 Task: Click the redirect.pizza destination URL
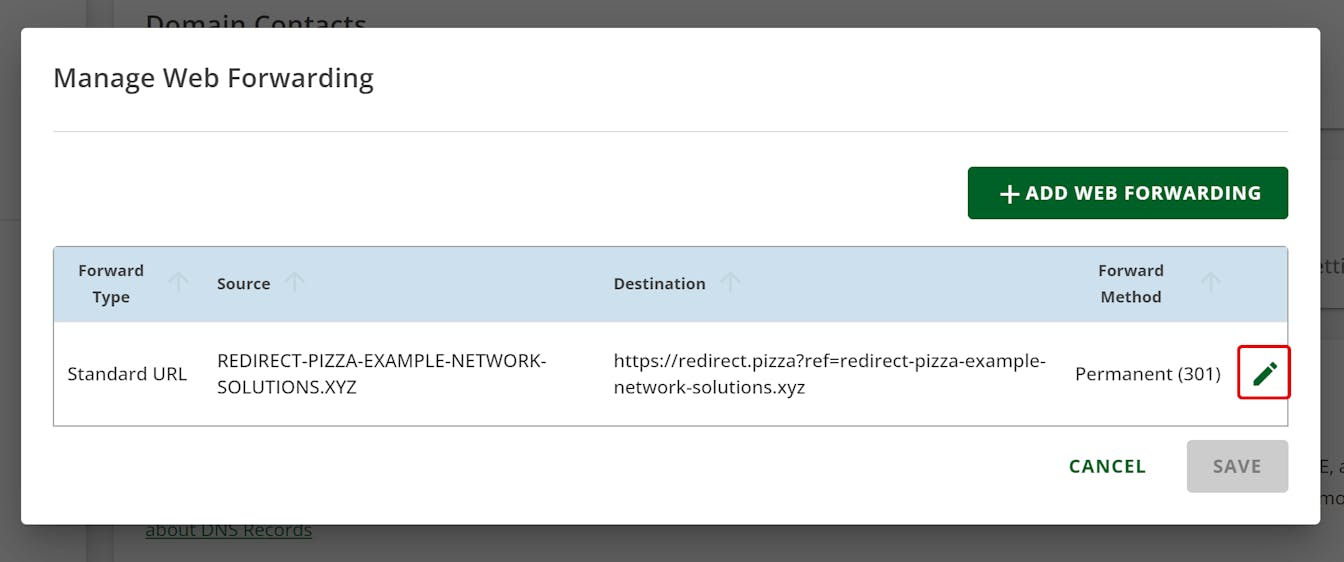829,374
